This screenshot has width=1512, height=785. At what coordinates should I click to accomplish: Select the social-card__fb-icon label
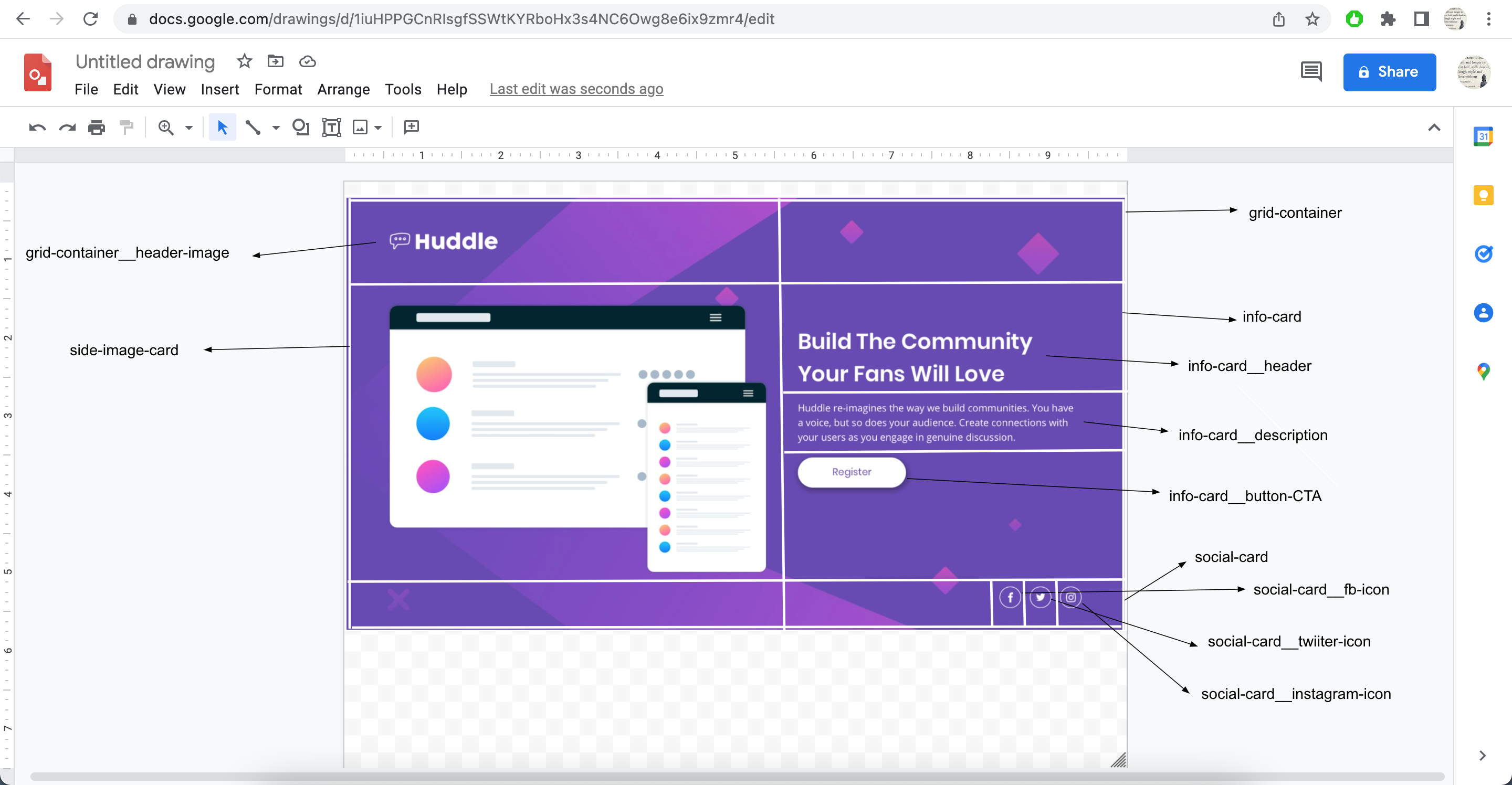(1321, 589)
